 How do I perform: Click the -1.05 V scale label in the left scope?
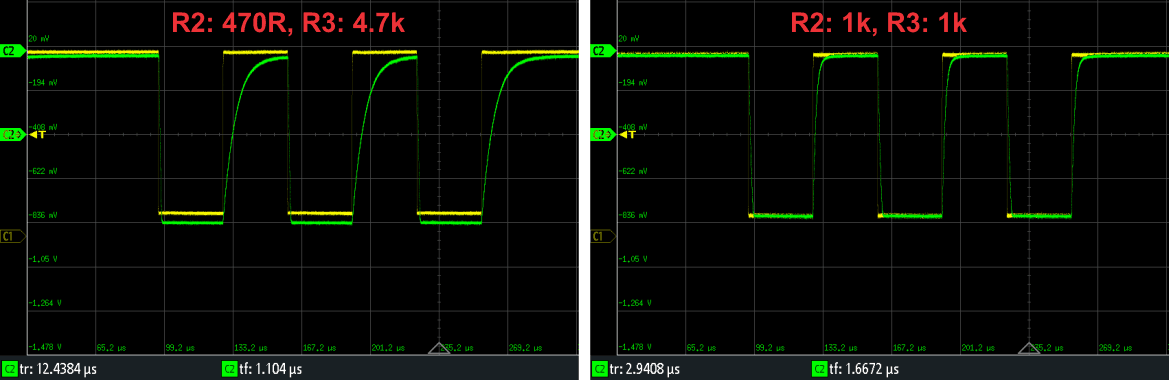42,259
